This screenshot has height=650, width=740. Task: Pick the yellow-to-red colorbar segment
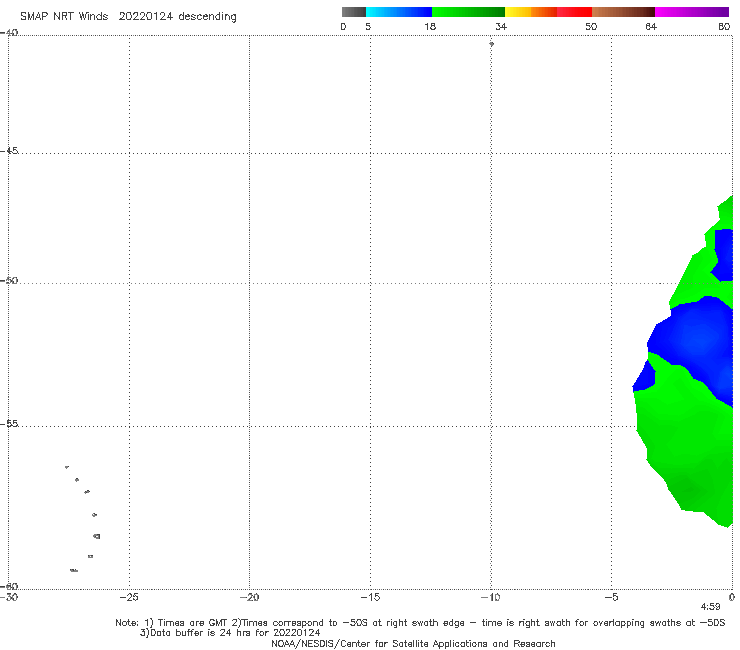[x=548, y=12]
